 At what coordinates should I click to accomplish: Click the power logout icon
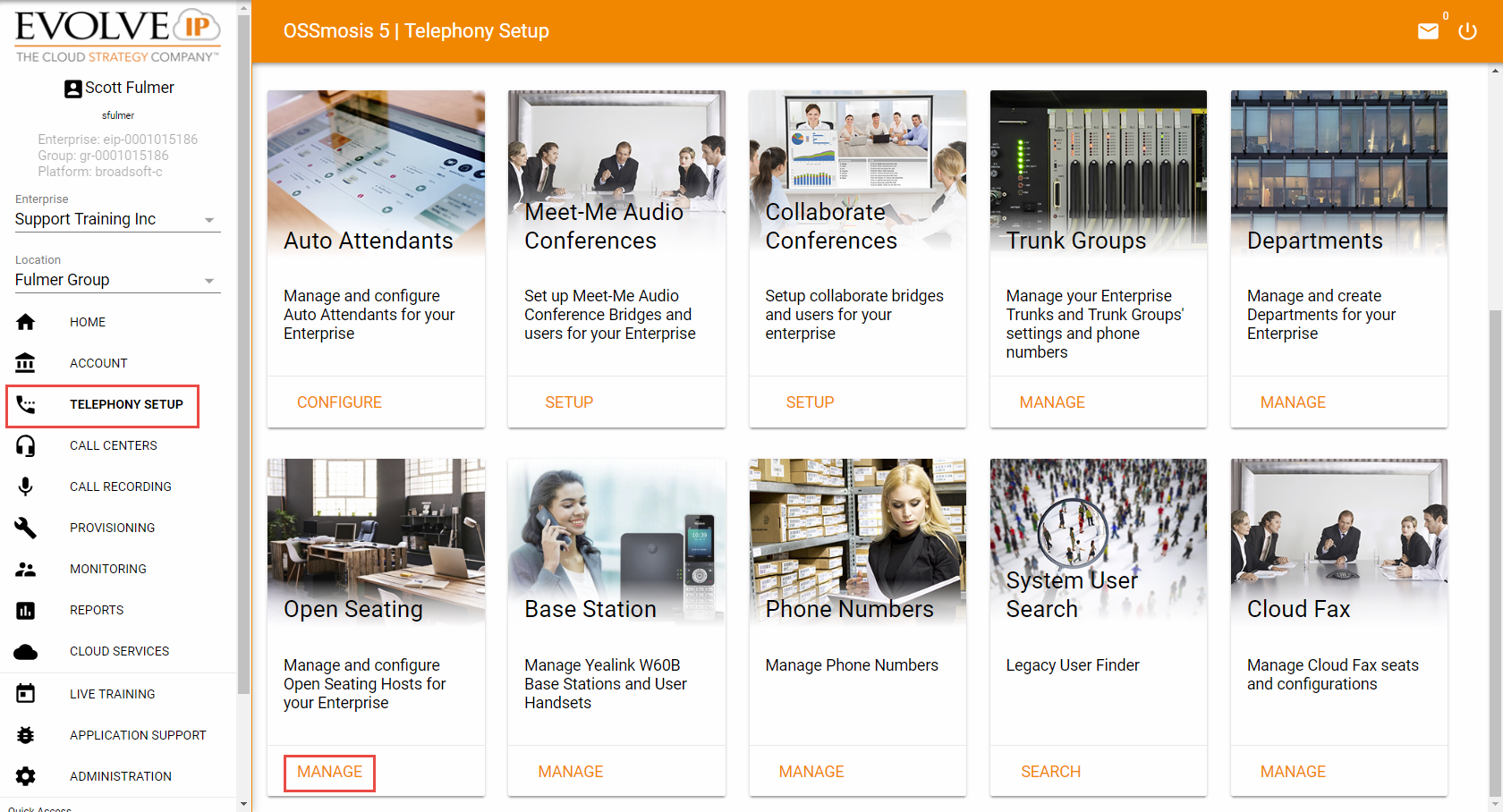[x=1467, y=31]
